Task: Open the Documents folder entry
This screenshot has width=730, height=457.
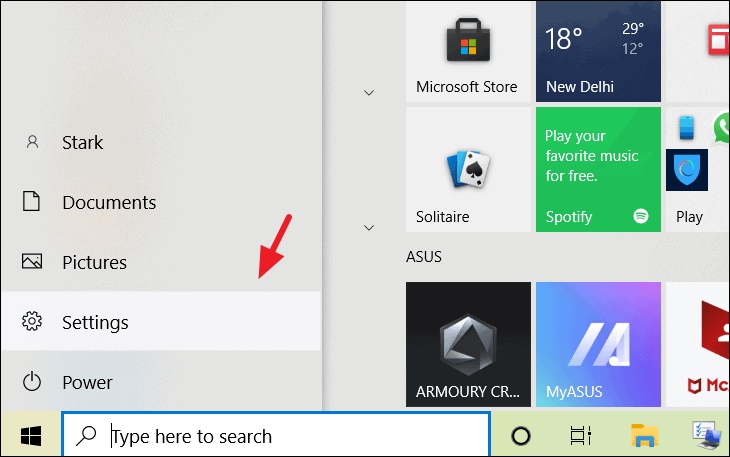Action: [161, 202]
